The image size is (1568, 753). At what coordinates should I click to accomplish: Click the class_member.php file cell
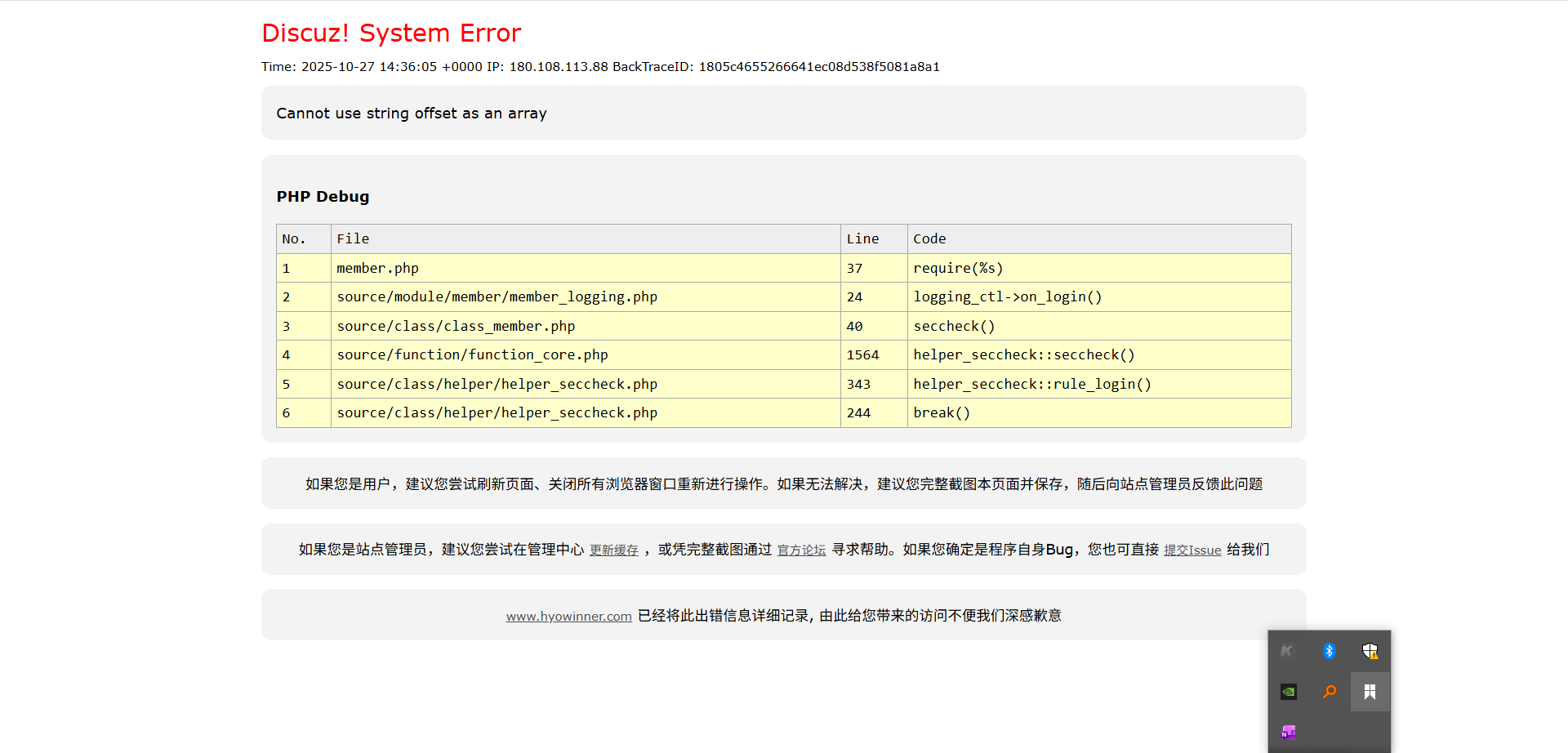(x=456, y=326)
